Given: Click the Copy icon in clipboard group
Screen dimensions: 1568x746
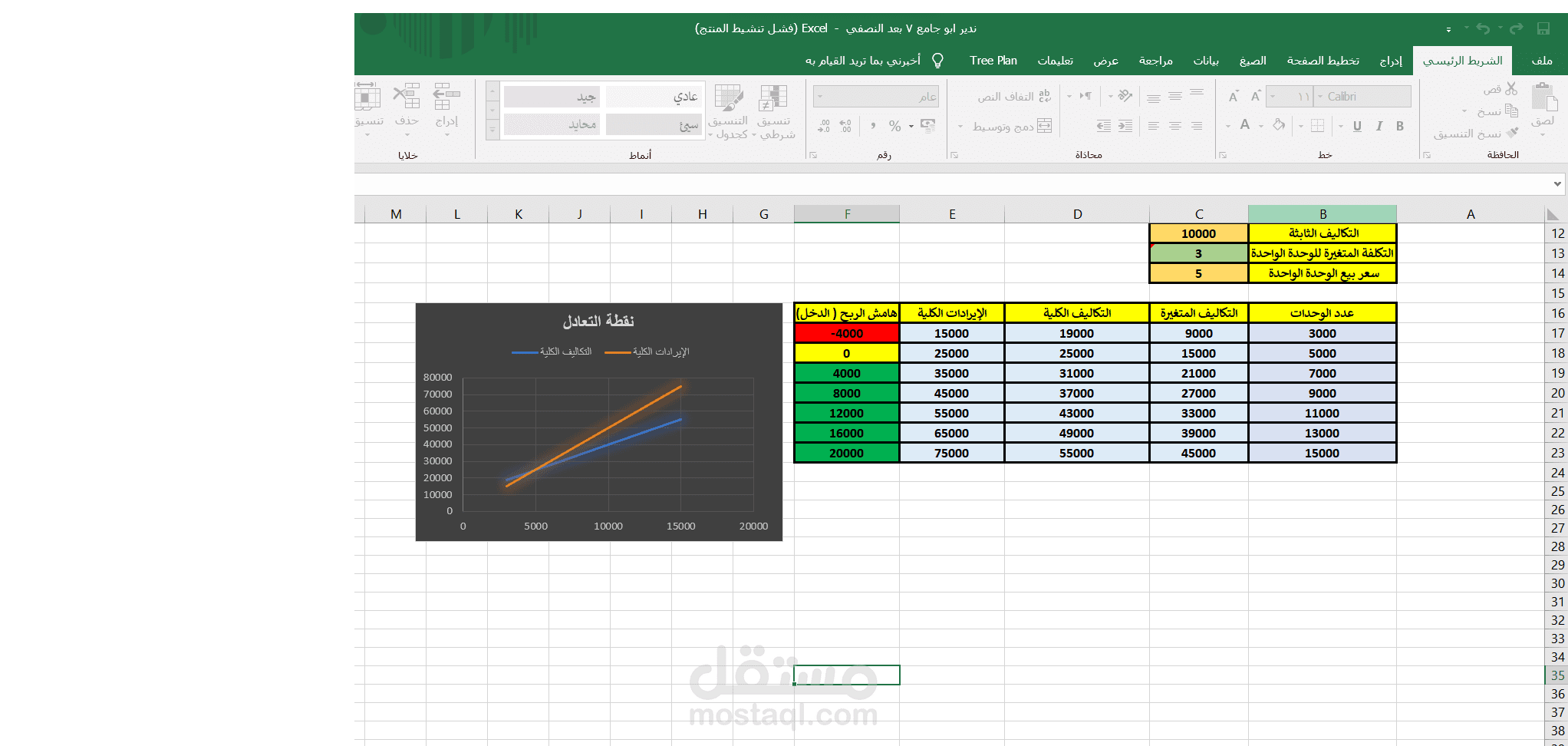Looking at the screenshot, I should pyautogui.click(x=1511, y=111).
